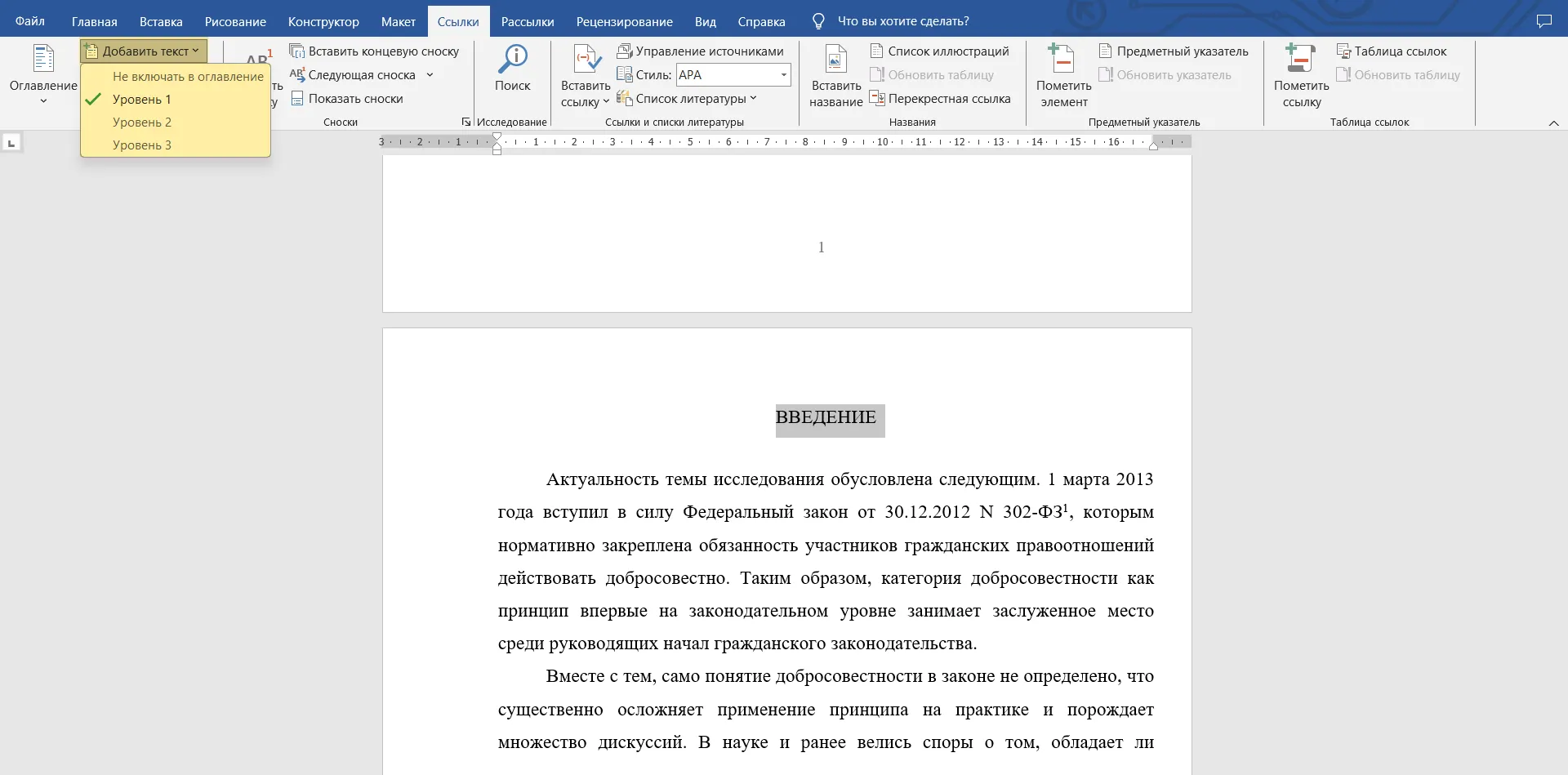Image resolution: width=1568 pixels, height=775 pixels.
Task: Click the left indent marker on the ruler
Action: (497, 150)
